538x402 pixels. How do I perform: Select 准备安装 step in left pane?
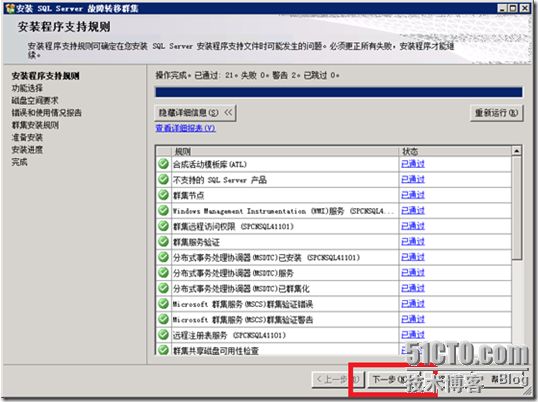pos(27,138)
